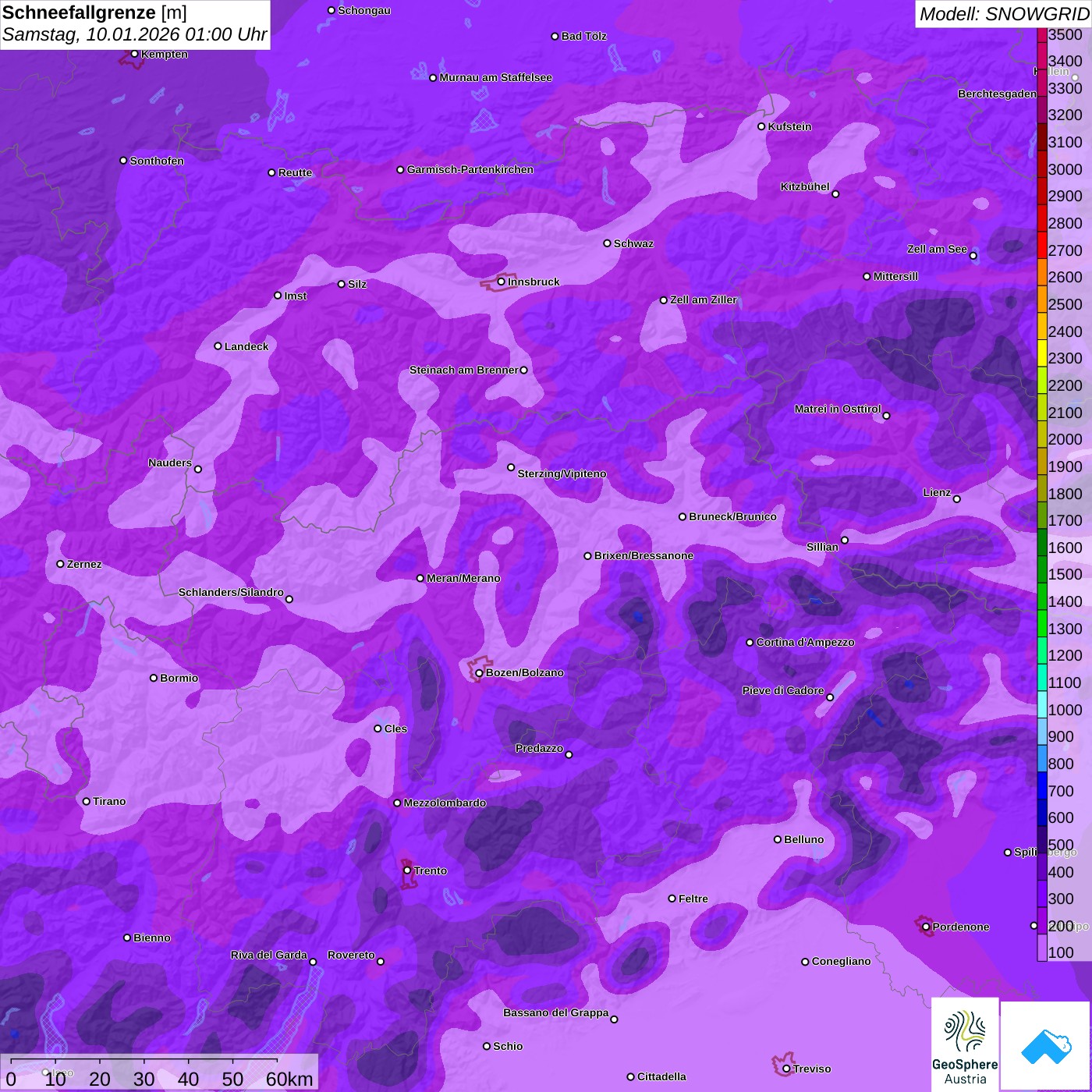1092x1092 pixels.
Task: Select the red 2700 m legend swatch
Action: tap(1041, 245)
